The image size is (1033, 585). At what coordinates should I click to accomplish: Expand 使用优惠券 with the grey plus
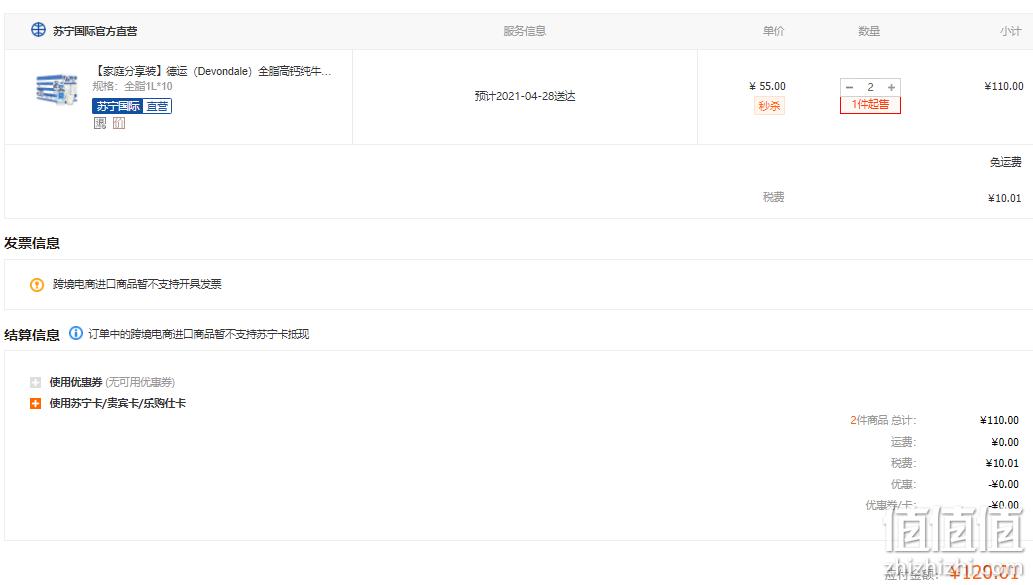click(x=36, y=382)
